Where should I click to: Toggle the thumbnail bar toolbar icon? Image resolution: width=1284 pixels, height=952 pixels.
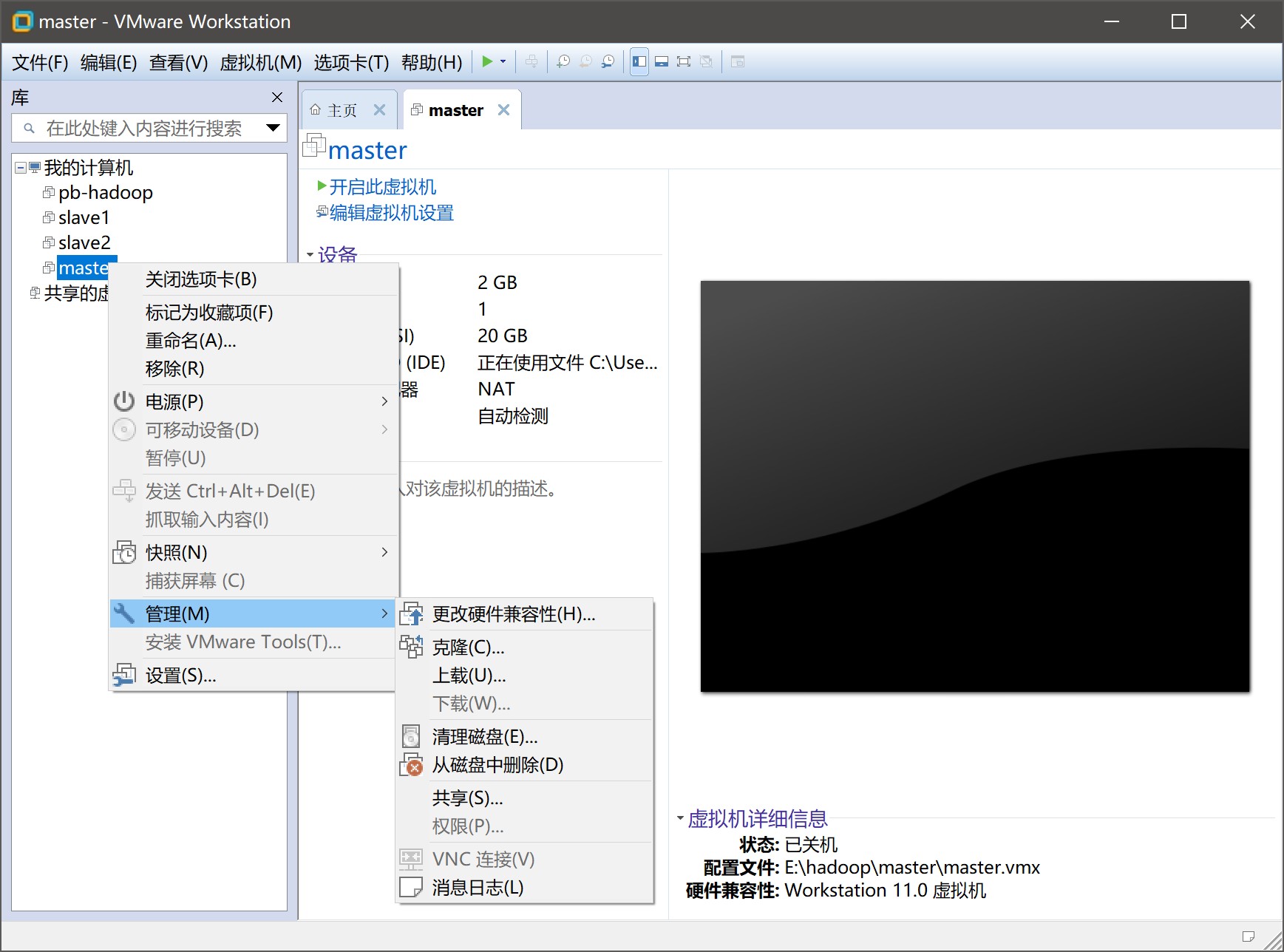coord(662,62)
